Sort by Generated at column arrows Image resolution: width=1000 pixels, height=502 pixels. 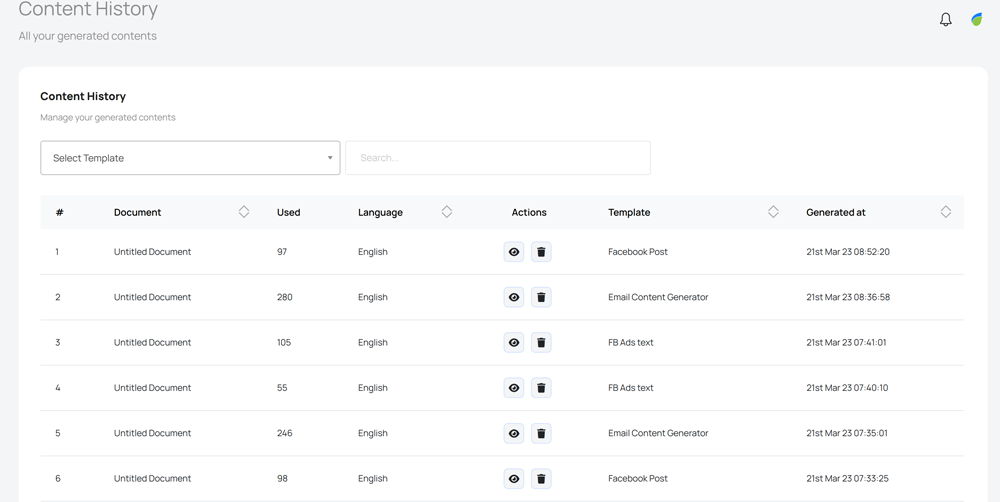click(x=945, y=212)
